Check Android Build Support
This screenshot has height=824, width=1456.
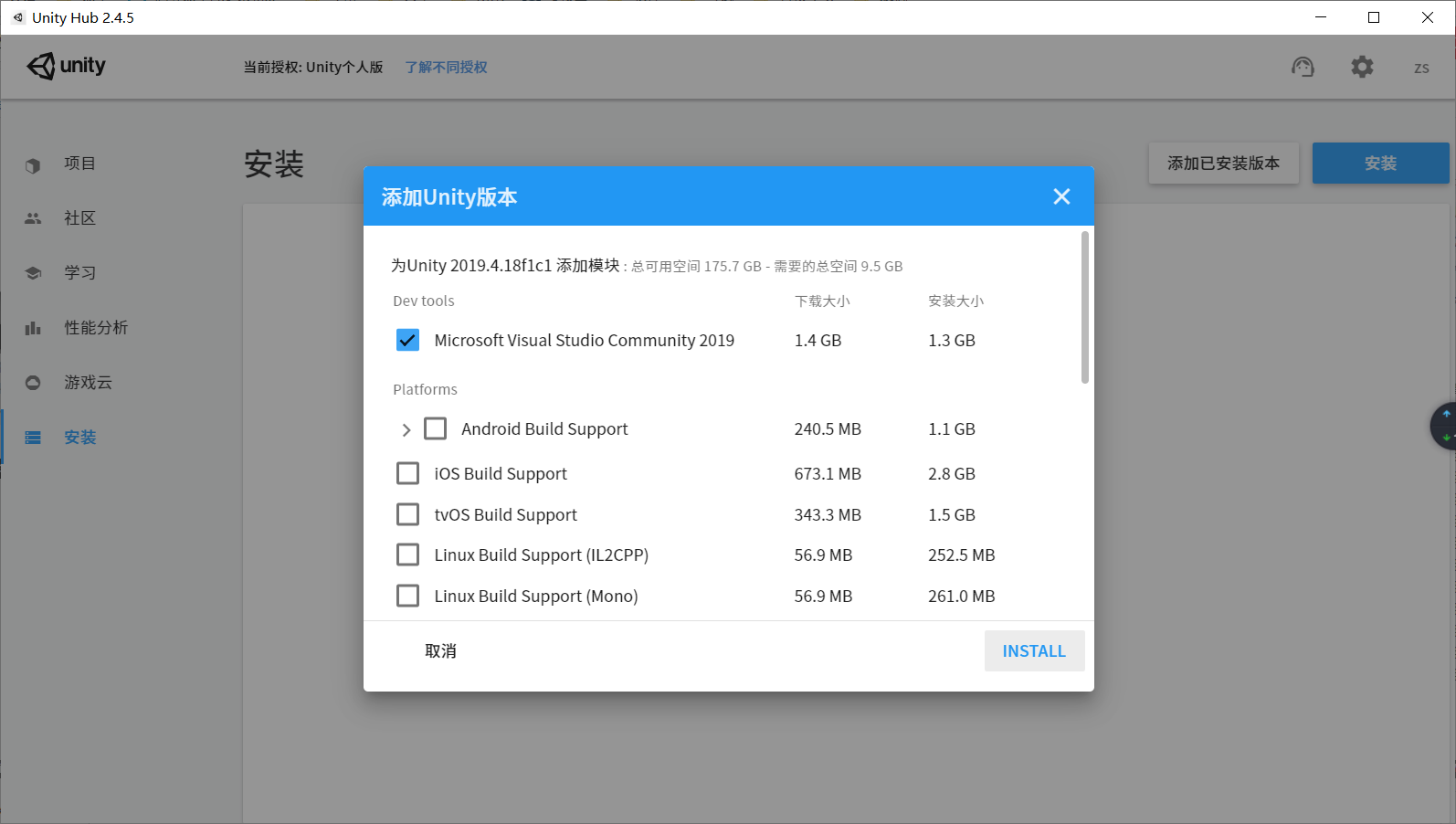[x=435, y=428]
